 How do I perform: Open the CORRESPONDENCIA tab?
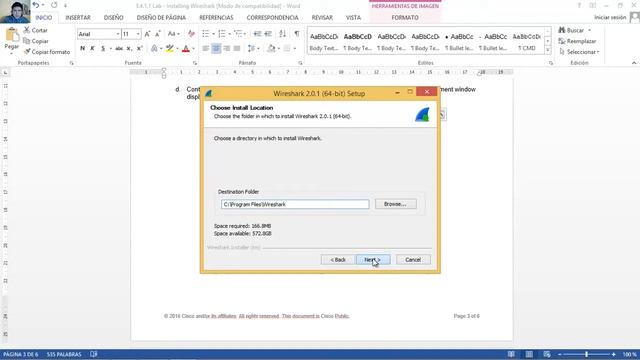[x=272, y=18]
